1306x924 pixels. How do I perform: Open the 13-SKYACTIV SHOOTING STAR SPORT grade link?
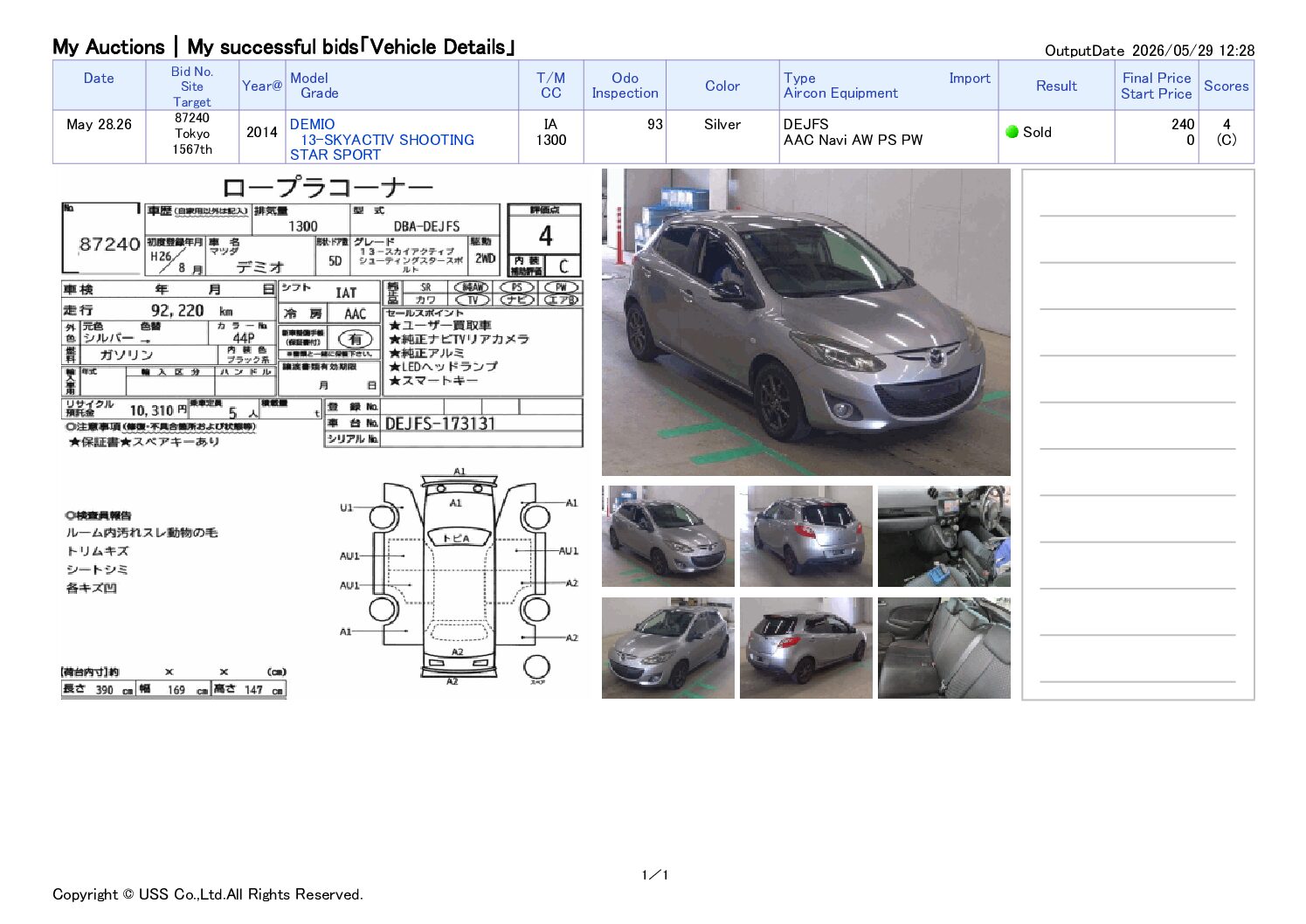coord(382,147)
